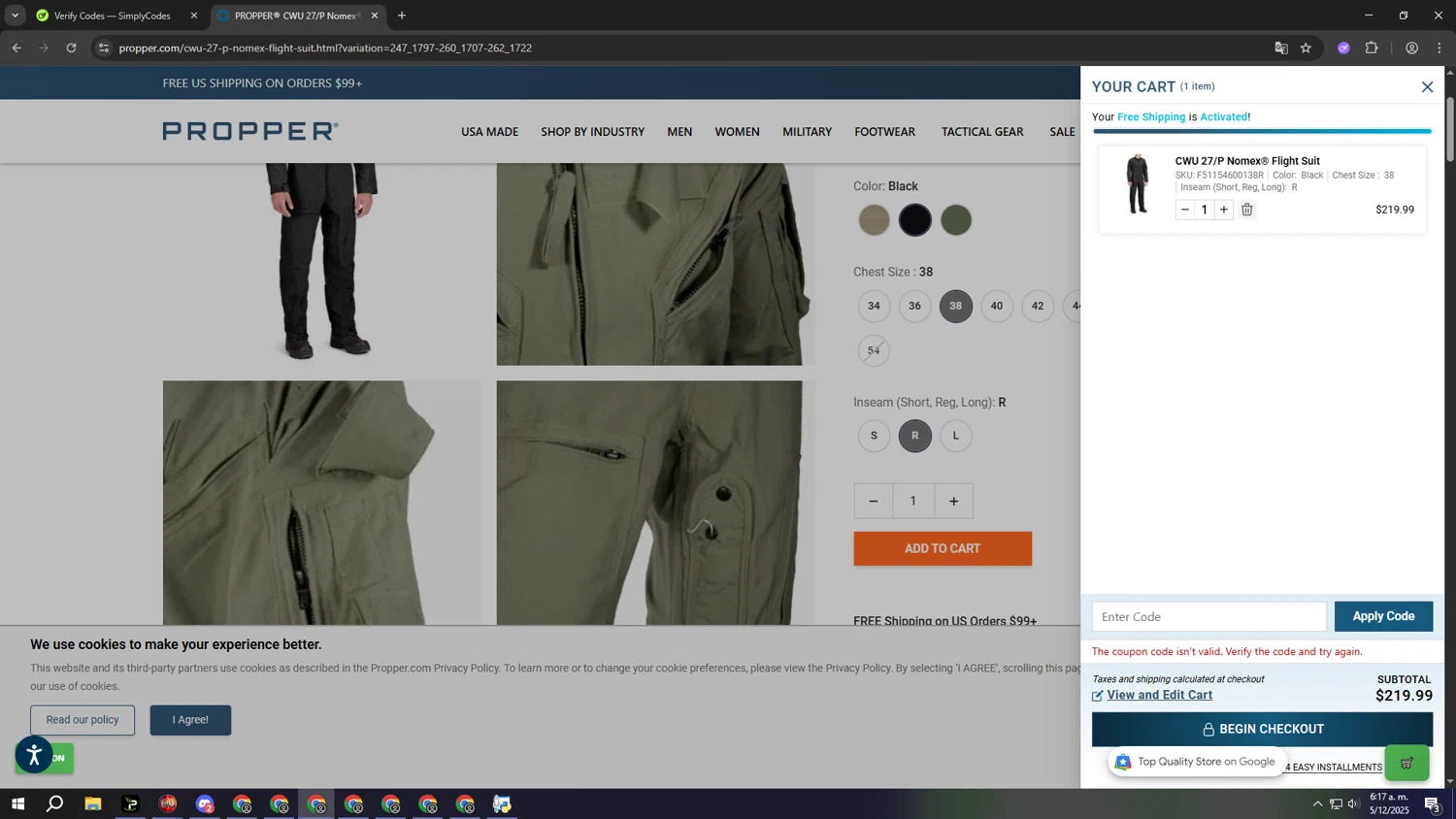
Task: Open PyCharm from the taskbar
Action: coord(130,803)
